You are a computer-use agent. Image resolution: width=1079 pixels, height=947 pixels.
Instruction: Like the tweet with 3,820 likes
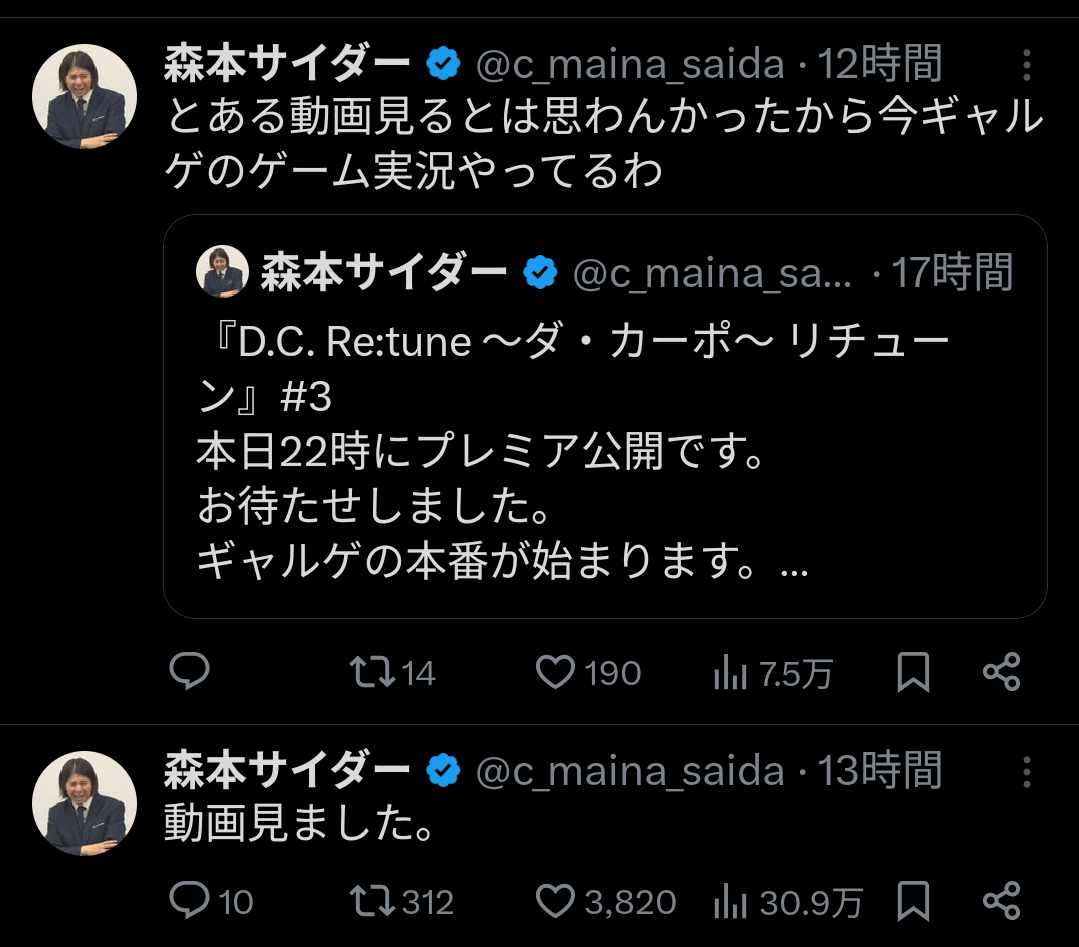(x=555, y=901)
